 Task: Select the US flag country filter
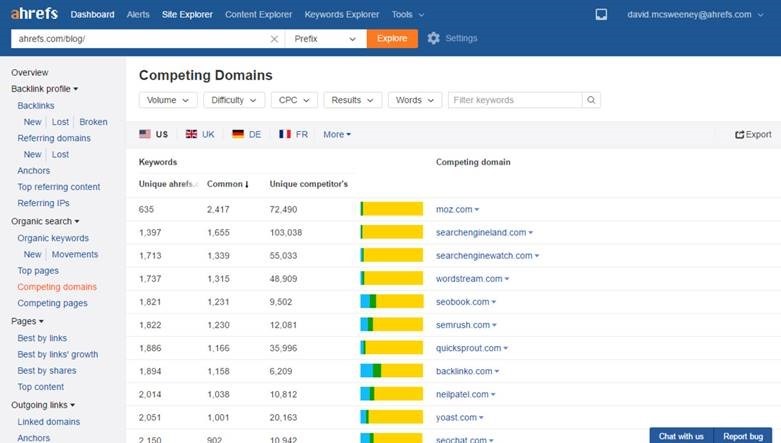tap(154, 134)
